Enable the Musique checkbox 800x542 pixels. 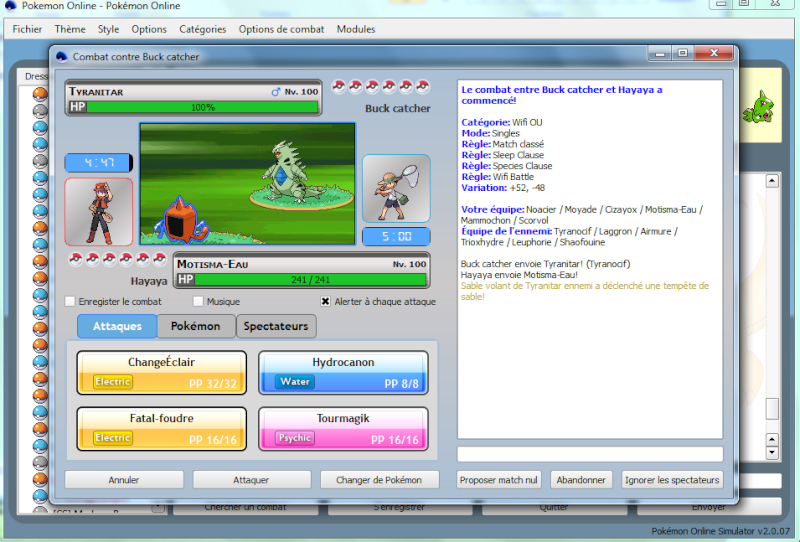(198, 302)
